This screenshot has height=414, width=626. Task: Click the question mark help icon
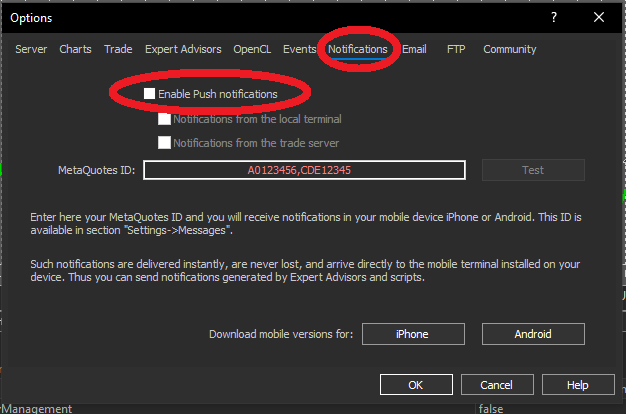coord(553,17)
